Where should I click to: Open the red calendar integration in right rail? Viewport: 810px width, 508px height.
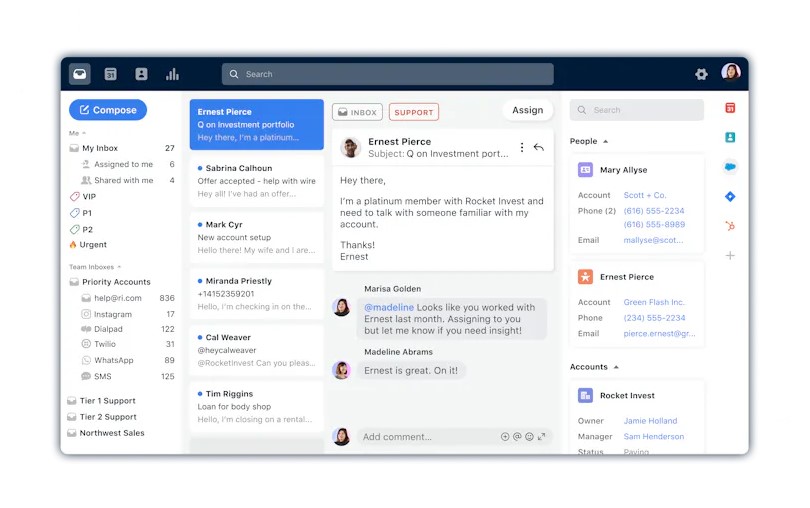coord(730,108)
